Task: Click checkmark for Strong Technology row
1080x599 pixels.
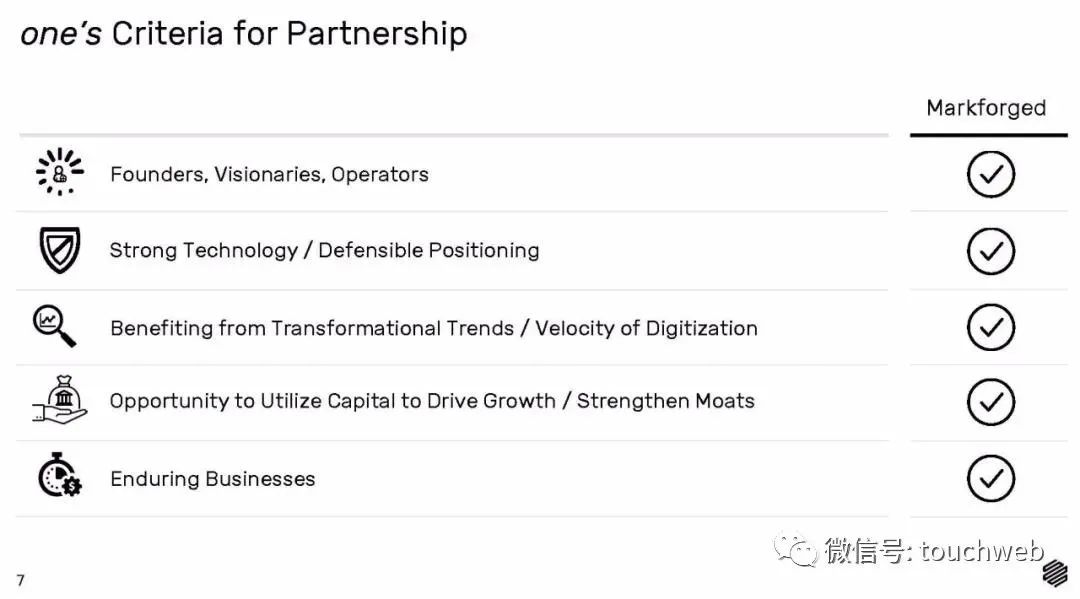Action: click(x=990, y=251)
